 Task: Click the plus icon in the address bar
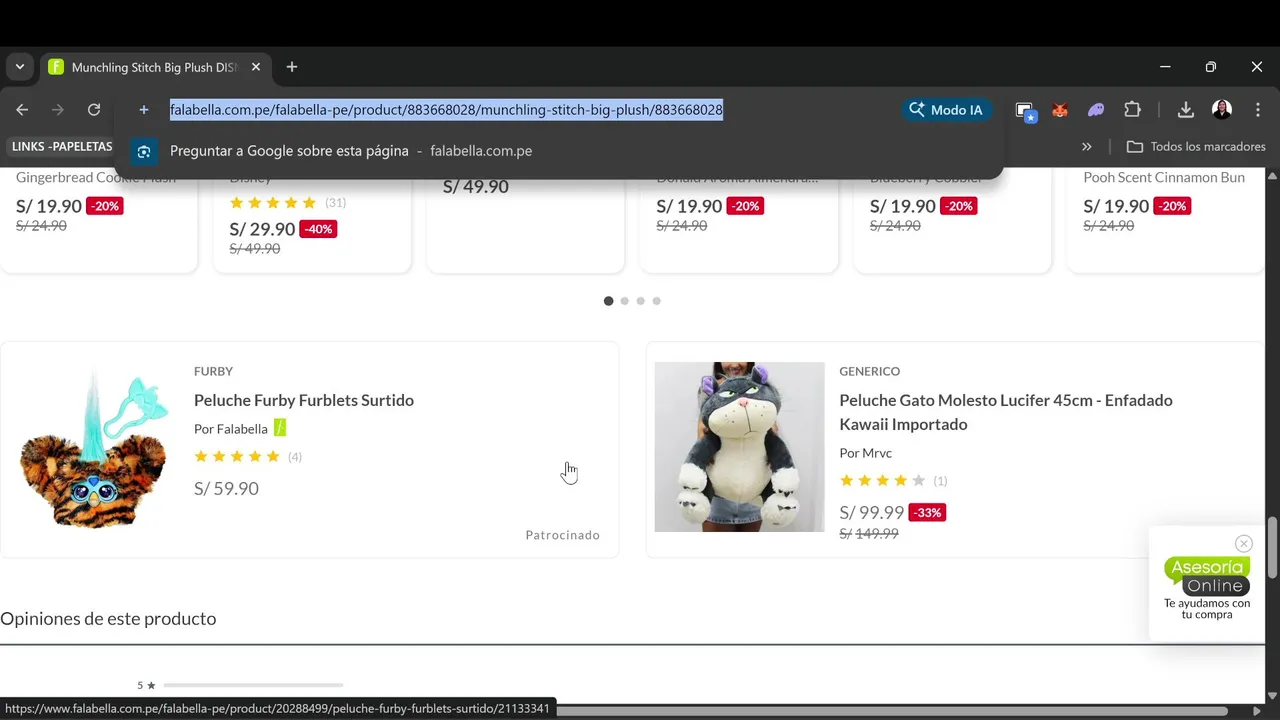click(144, 110)
